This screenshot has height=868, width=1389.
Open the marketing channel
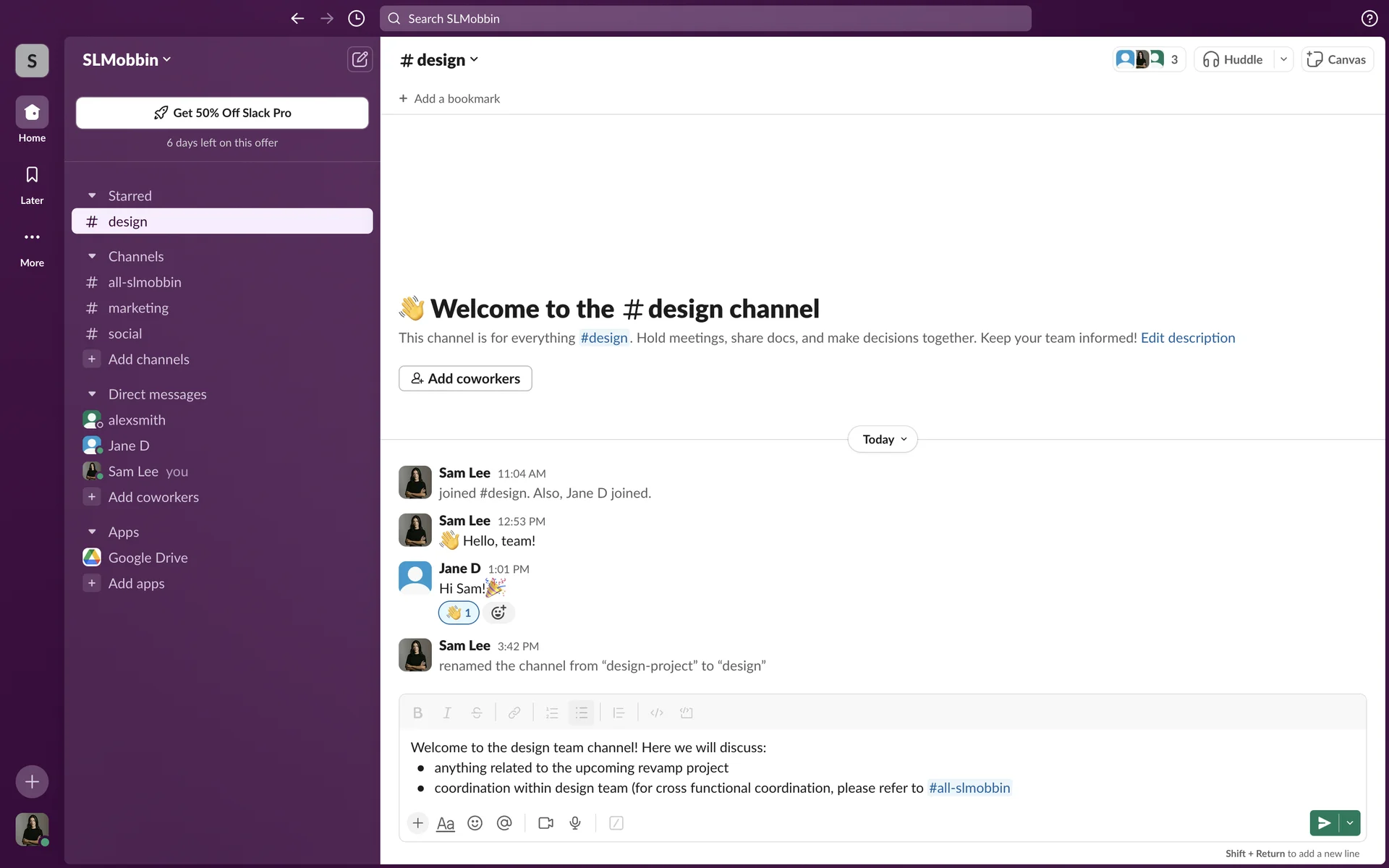pos(138,308)
